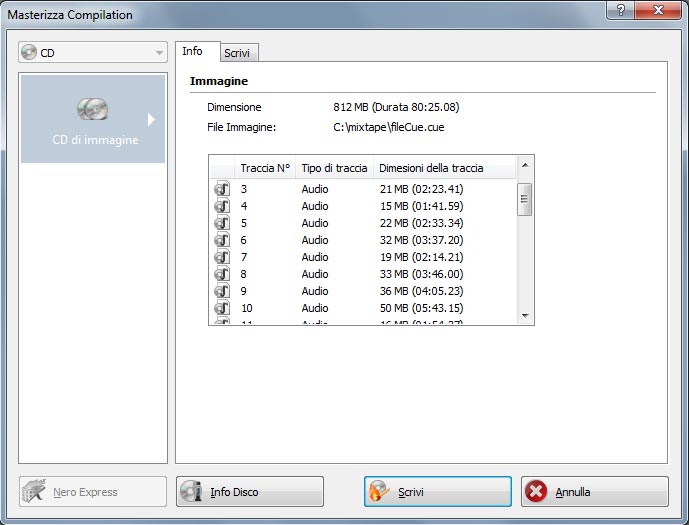The image size is (689, 525).
Task: Click the track list scroll down arrow
Action: [525, 315]
